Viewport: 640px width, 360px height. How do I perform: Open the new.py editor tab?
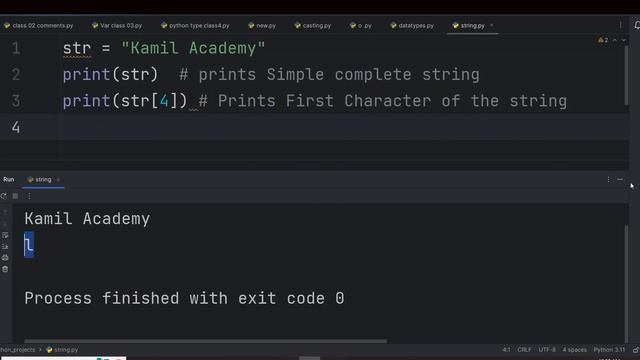[262, 25]
